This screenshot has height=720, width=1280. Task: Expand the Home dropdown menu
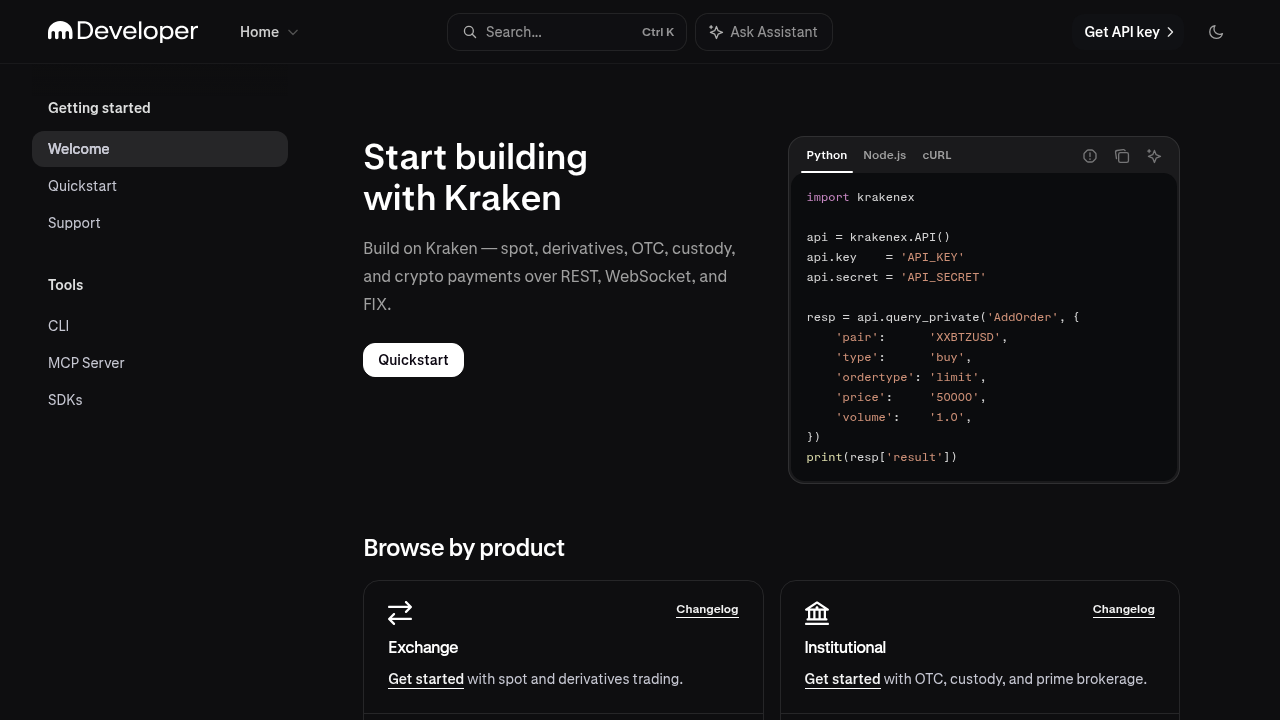click(269, 32)
